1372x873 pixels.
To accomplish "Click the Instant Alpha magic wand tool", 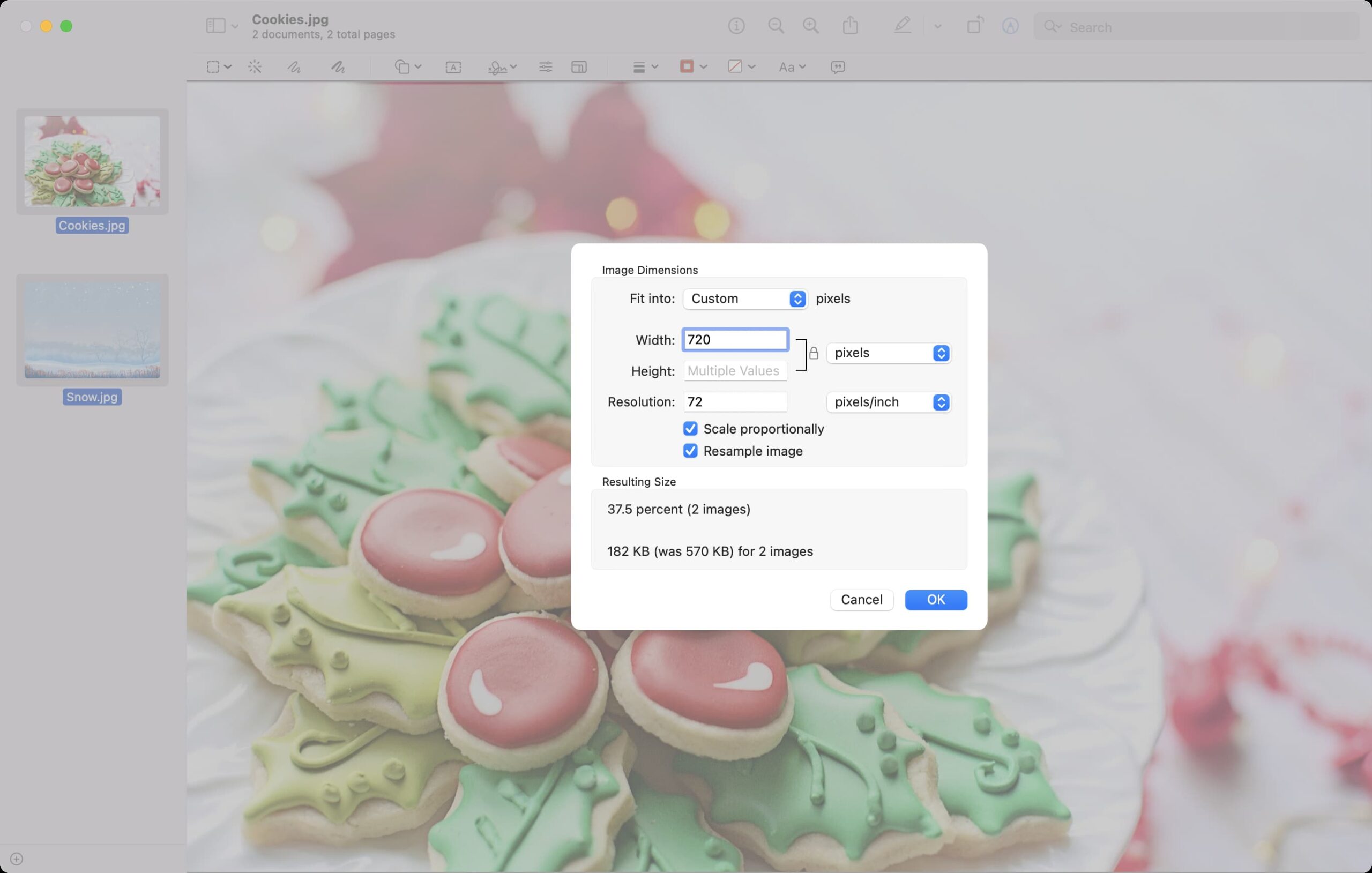I will [x=255, y=67].
